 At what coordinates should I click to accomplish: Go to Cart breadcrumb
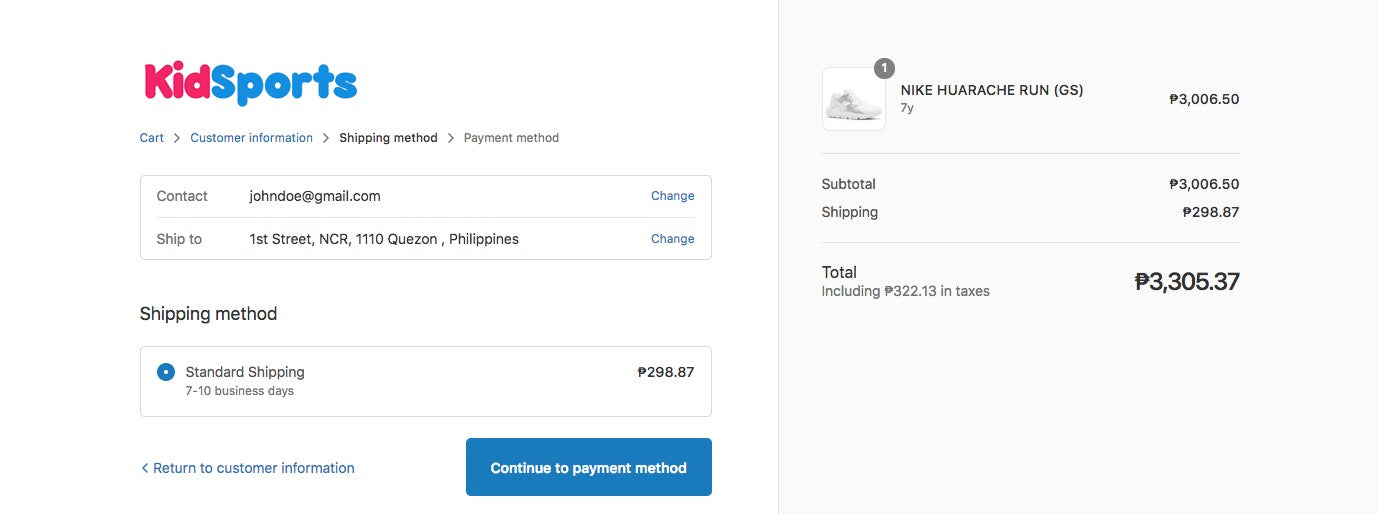tap(151, 138)
